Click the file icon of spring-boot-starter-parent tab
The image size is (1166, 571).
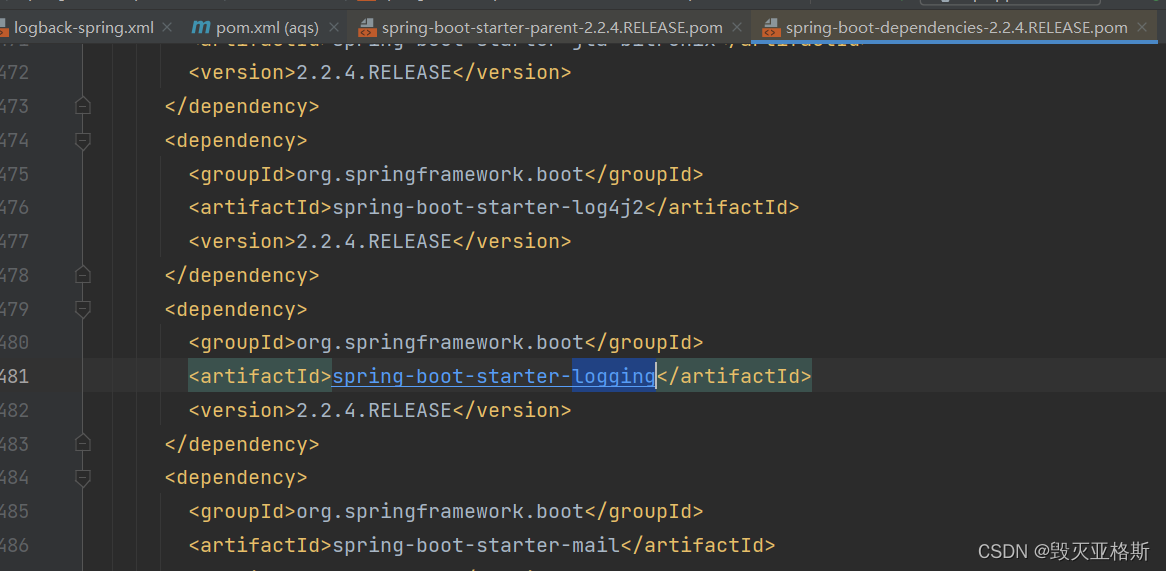(367, 28)
